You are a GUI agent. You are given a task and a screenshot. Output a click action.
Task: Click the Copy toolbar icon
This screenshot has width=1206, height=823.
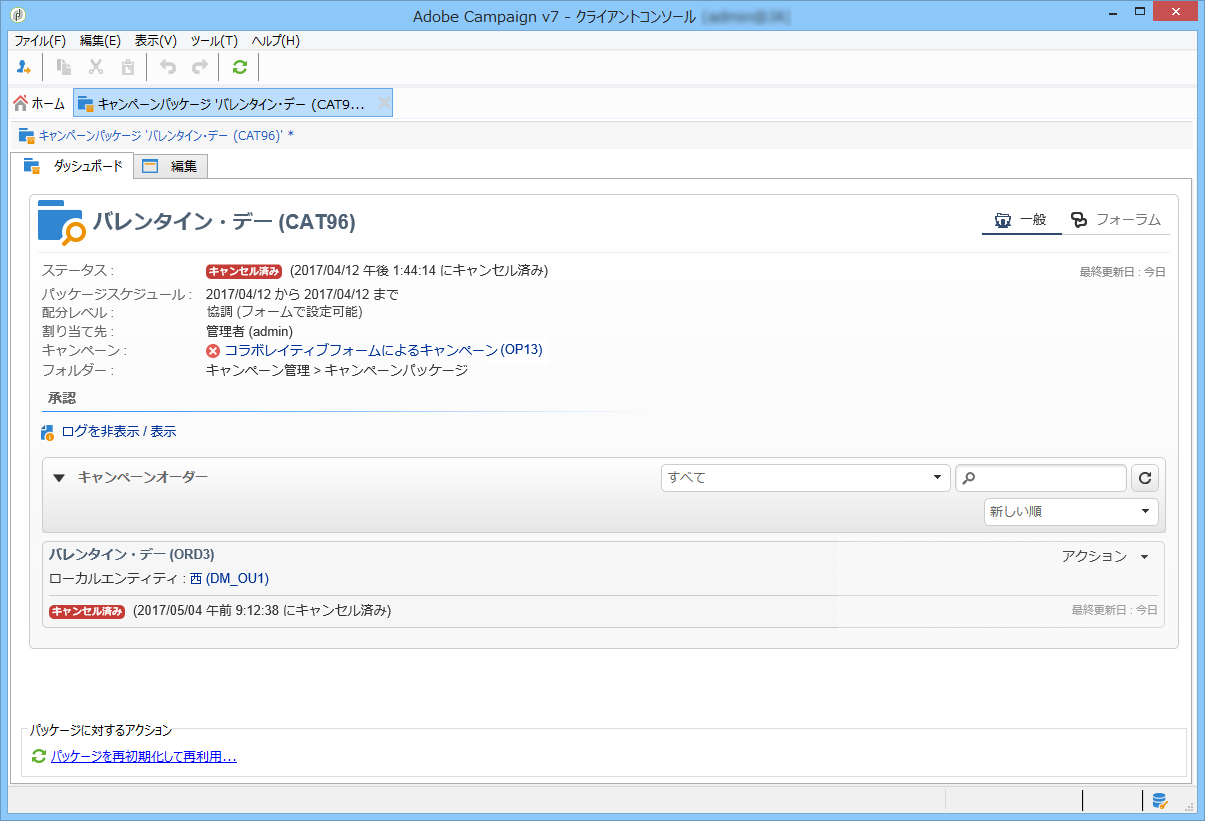64,67
